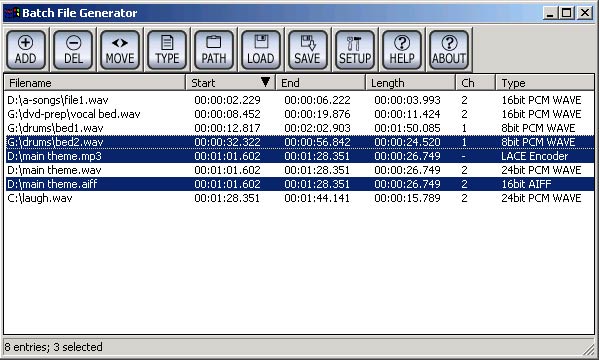This screenshot has width=599, height=360.
Task: Select the G:\drums\bed1.wav entry
Action: [300, 128]
